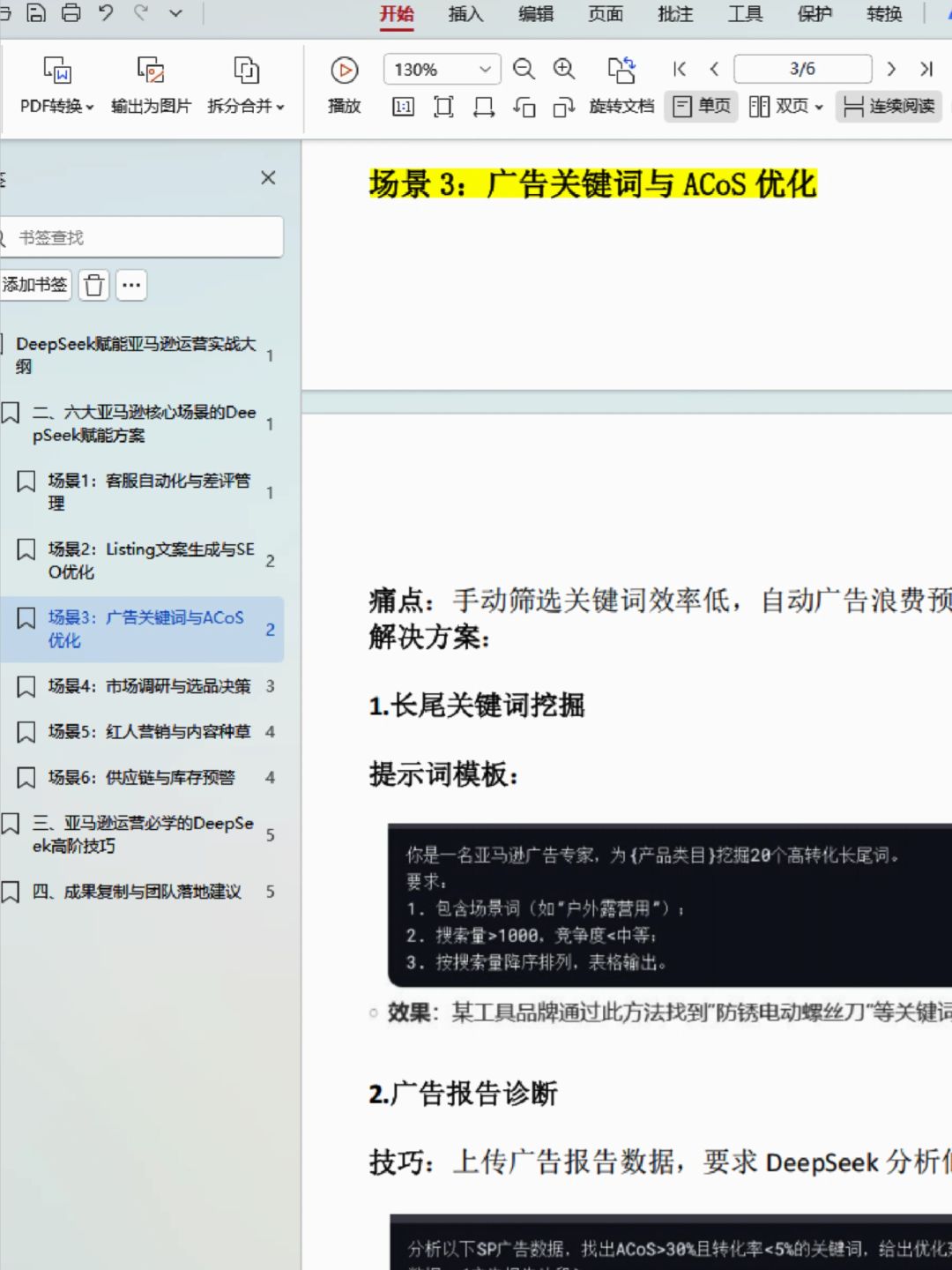Click the heading 1.长尾关键词挖掘
Image resolution: width=952 pixels, height=1270 pixels.
[x=477, y=706]
